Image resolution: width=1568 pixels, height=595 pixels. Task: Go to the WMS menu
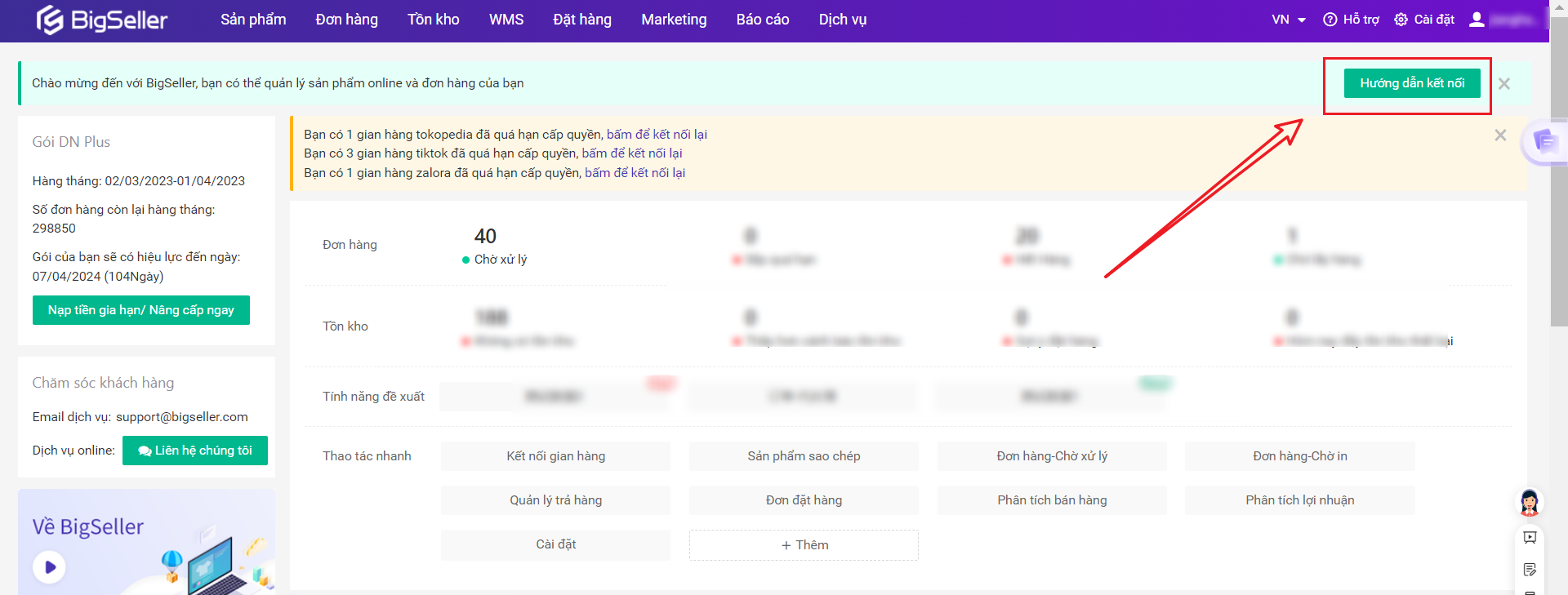[x=506, y=20]
